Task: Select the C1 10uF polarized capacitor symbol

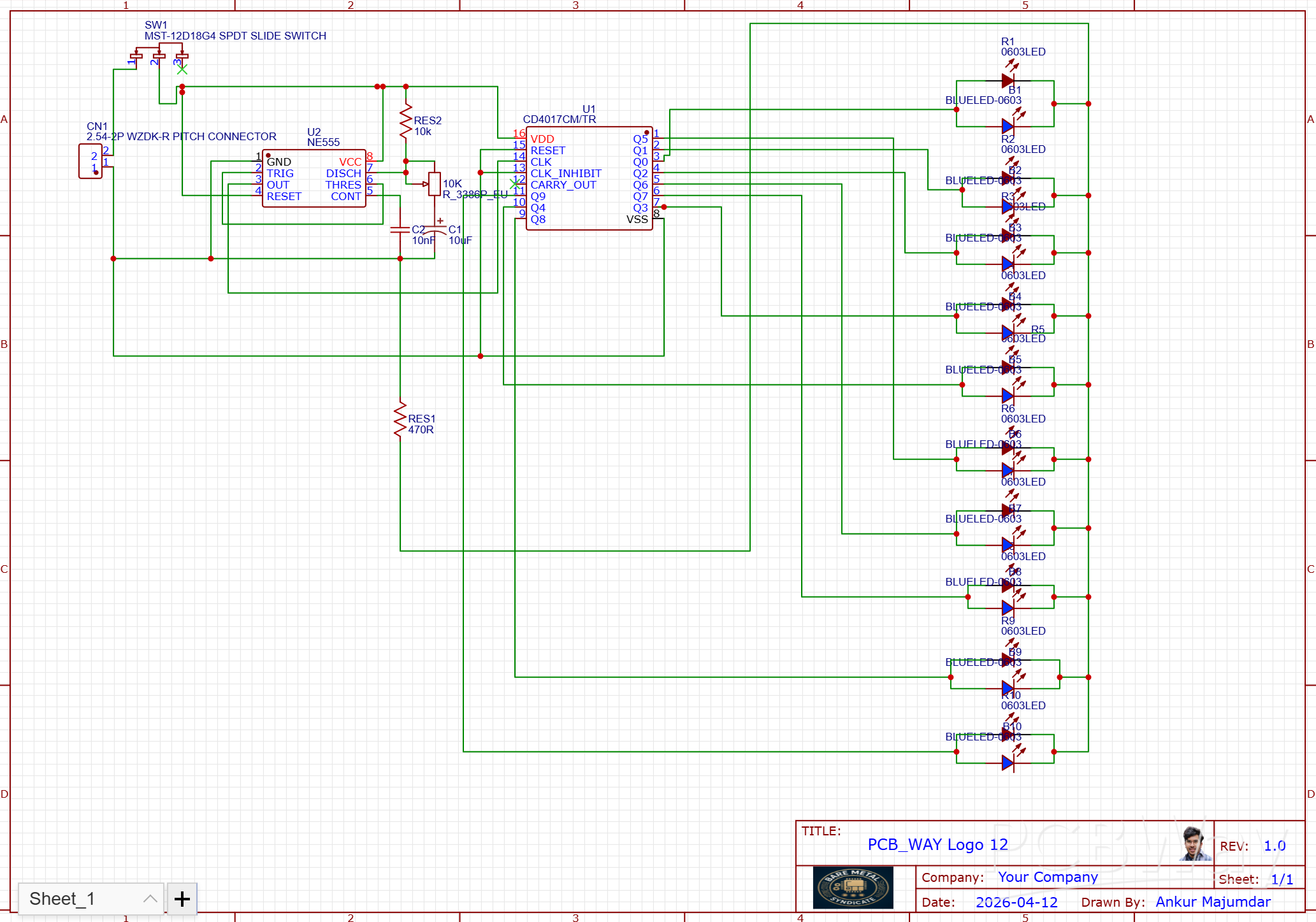Action: (435, 229)
